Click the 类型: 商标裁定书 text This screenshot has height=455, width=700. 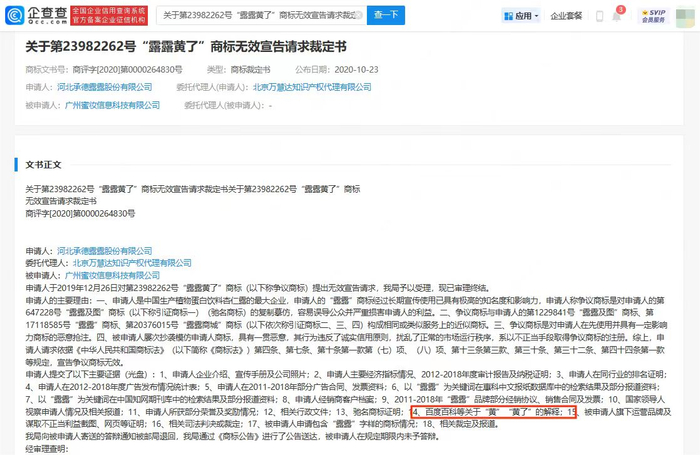238,70
